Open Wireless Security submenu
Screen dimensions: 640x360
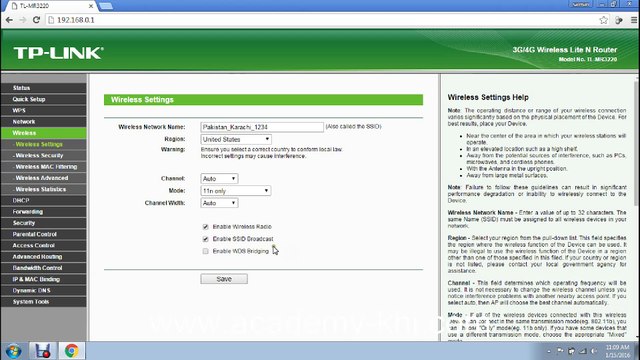[x=44, y=156]
